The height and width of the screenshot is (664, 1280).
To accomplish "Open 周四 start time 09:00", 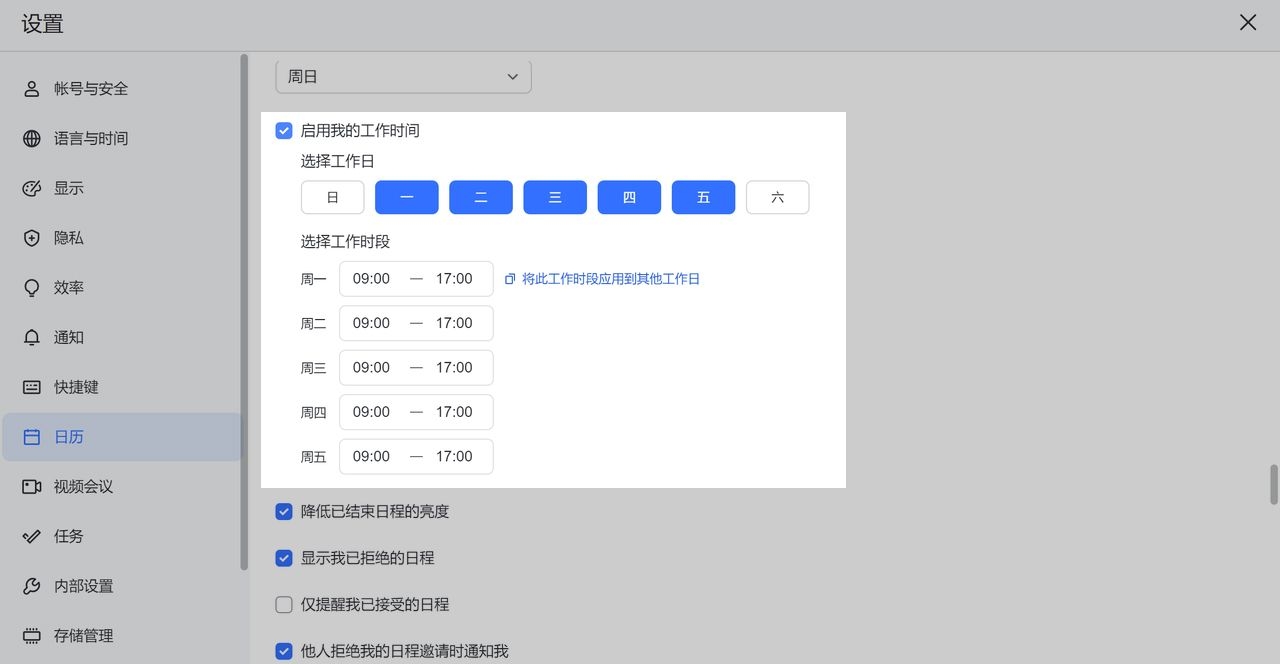I will pyautogui.click(x=372, y=412).
